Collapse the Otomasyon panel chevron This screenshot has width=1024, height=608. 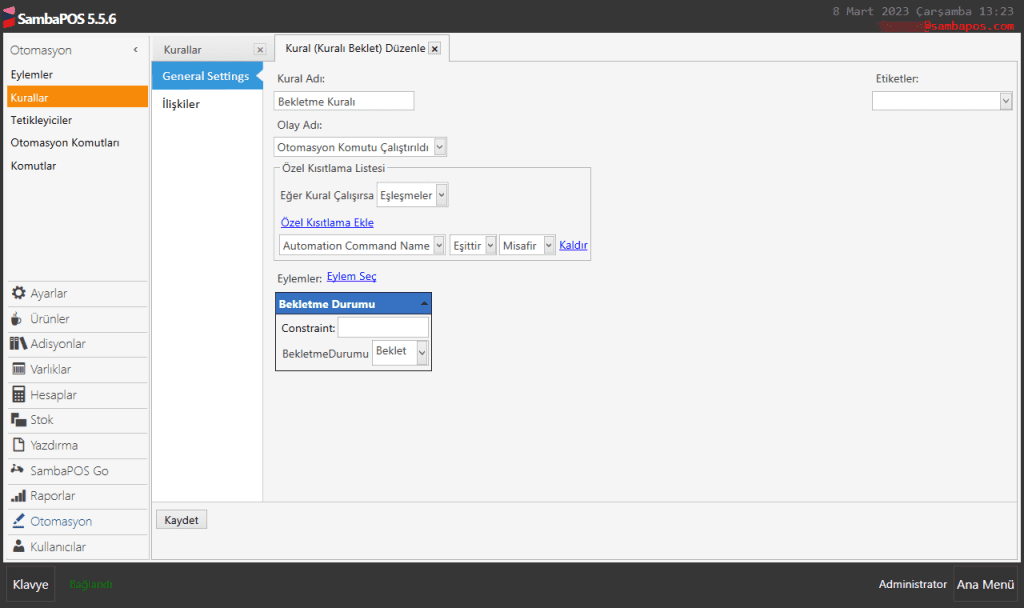[135, 50]
